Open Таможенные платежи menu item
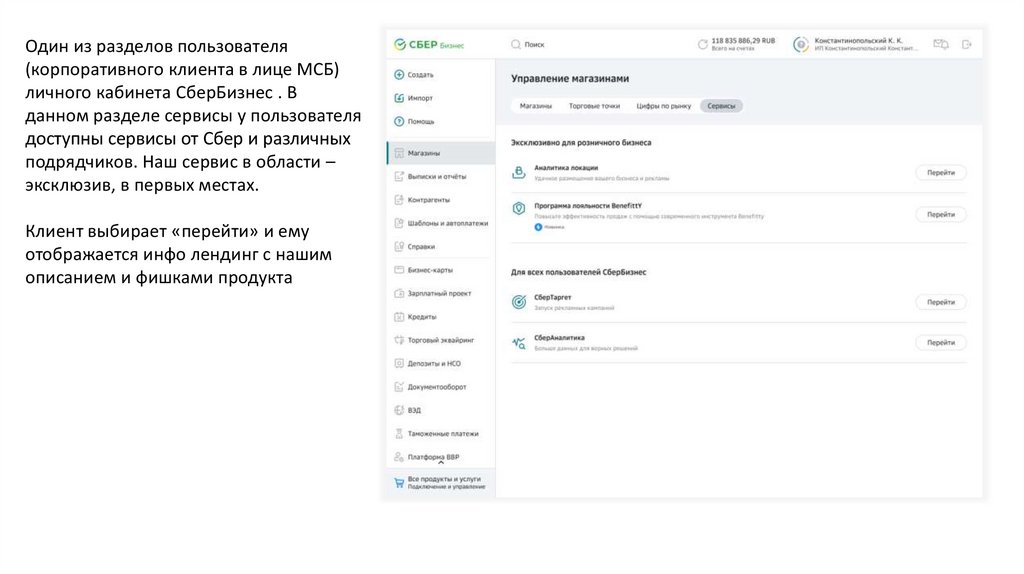Screen dimensions: 1024x574 [441, 434]
